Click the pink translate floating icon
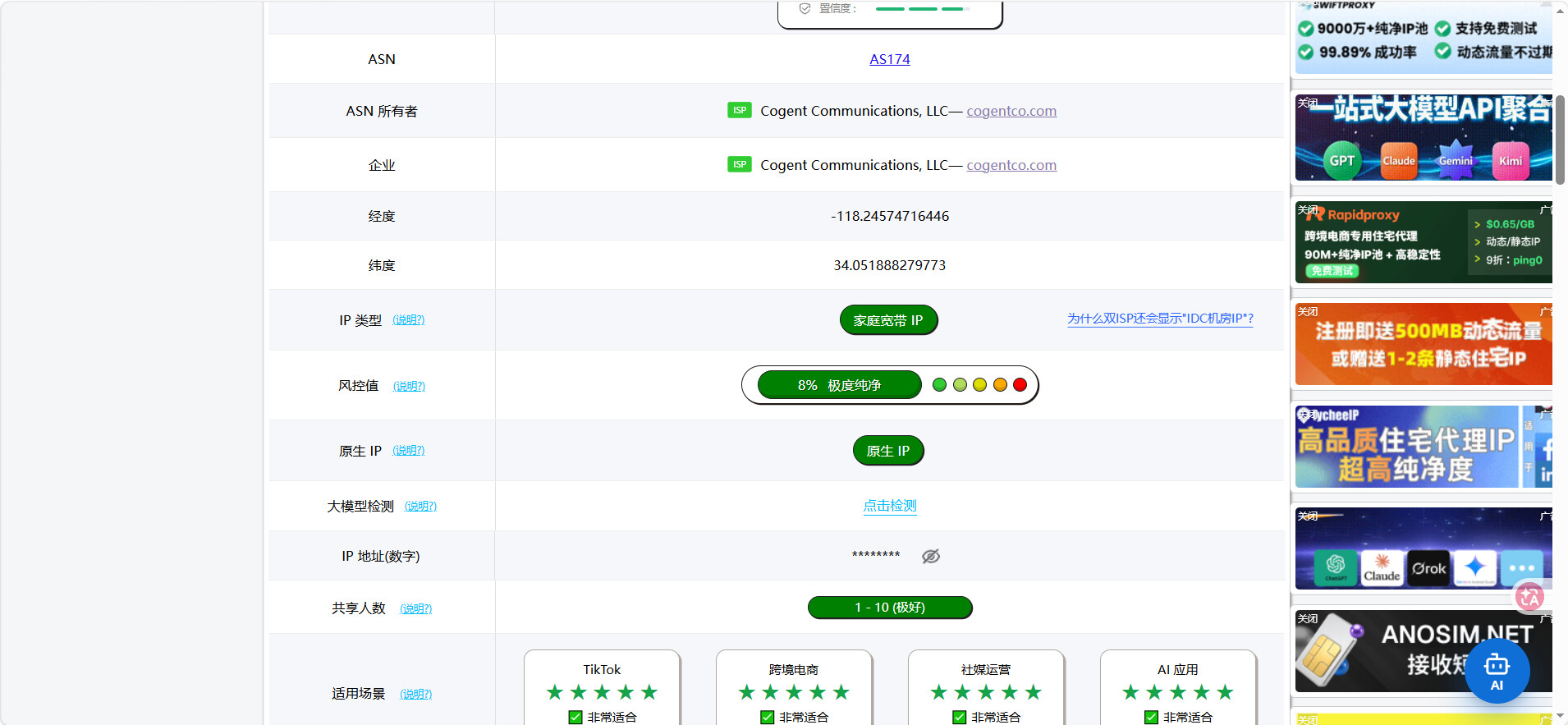The width and height of the screenshot is (1568, 725). [x=1529, y=597]
